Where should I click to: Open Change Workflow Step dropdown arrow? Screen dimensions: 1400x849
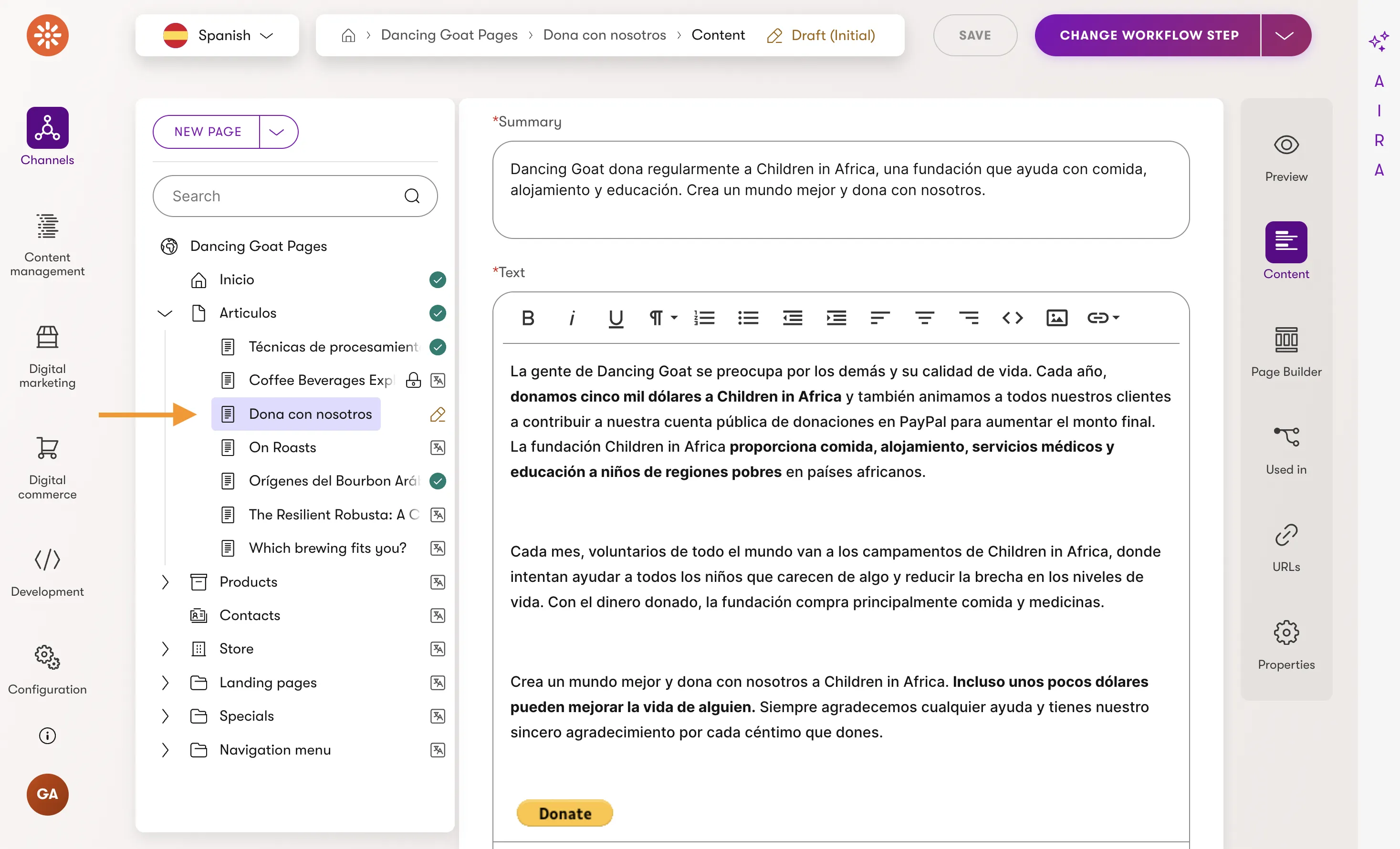pos(1285,35)
